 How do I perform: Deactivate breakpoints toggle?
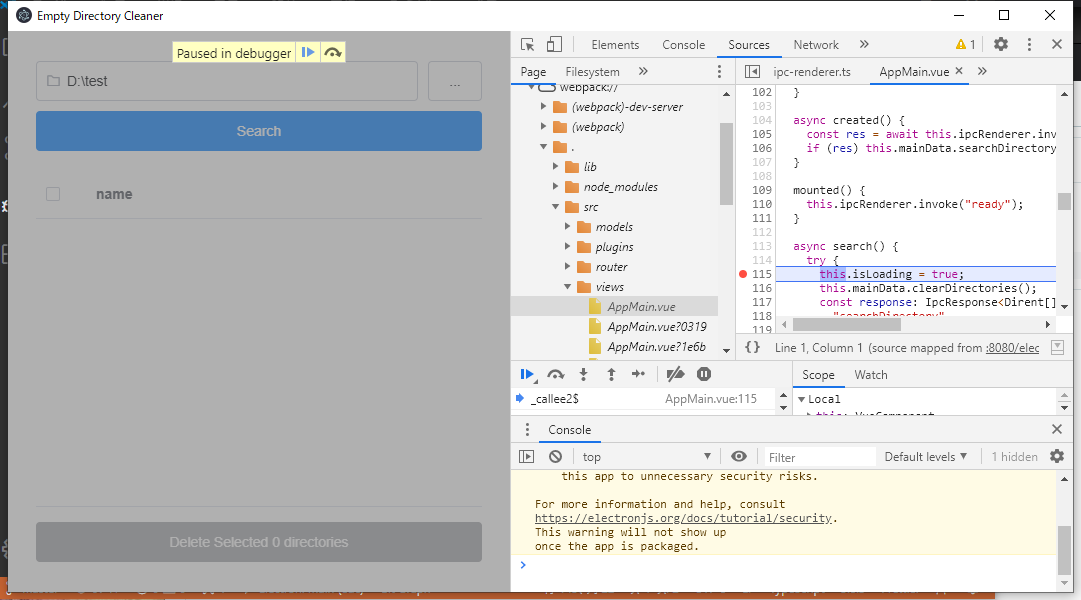click(x=676, y=374)
